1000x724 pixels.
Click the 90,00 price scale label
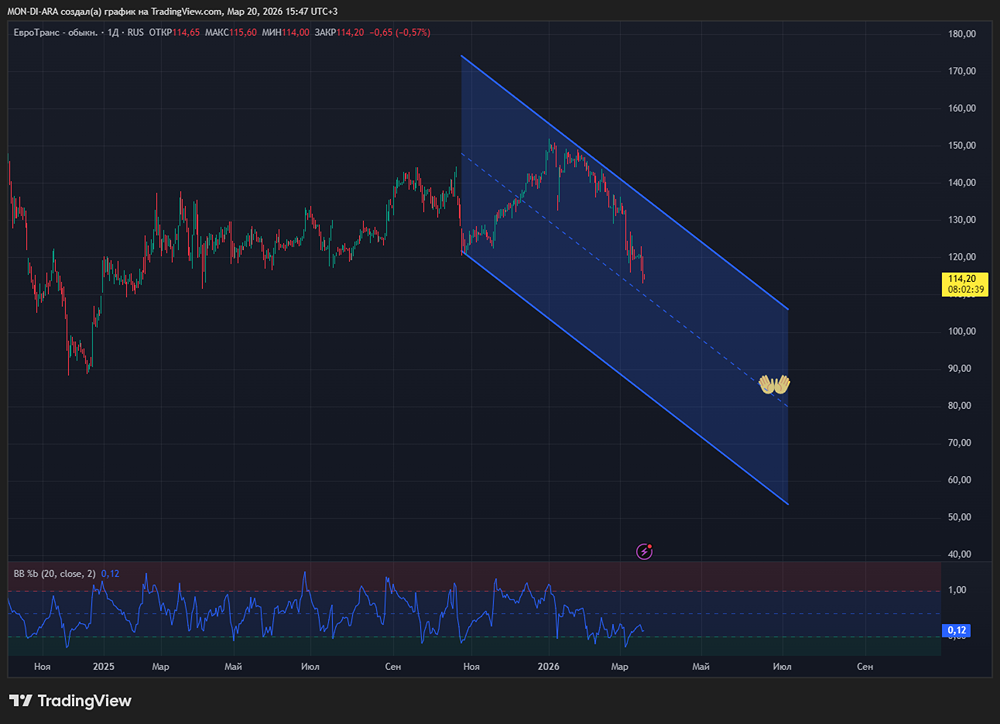(x=960, y=368)
